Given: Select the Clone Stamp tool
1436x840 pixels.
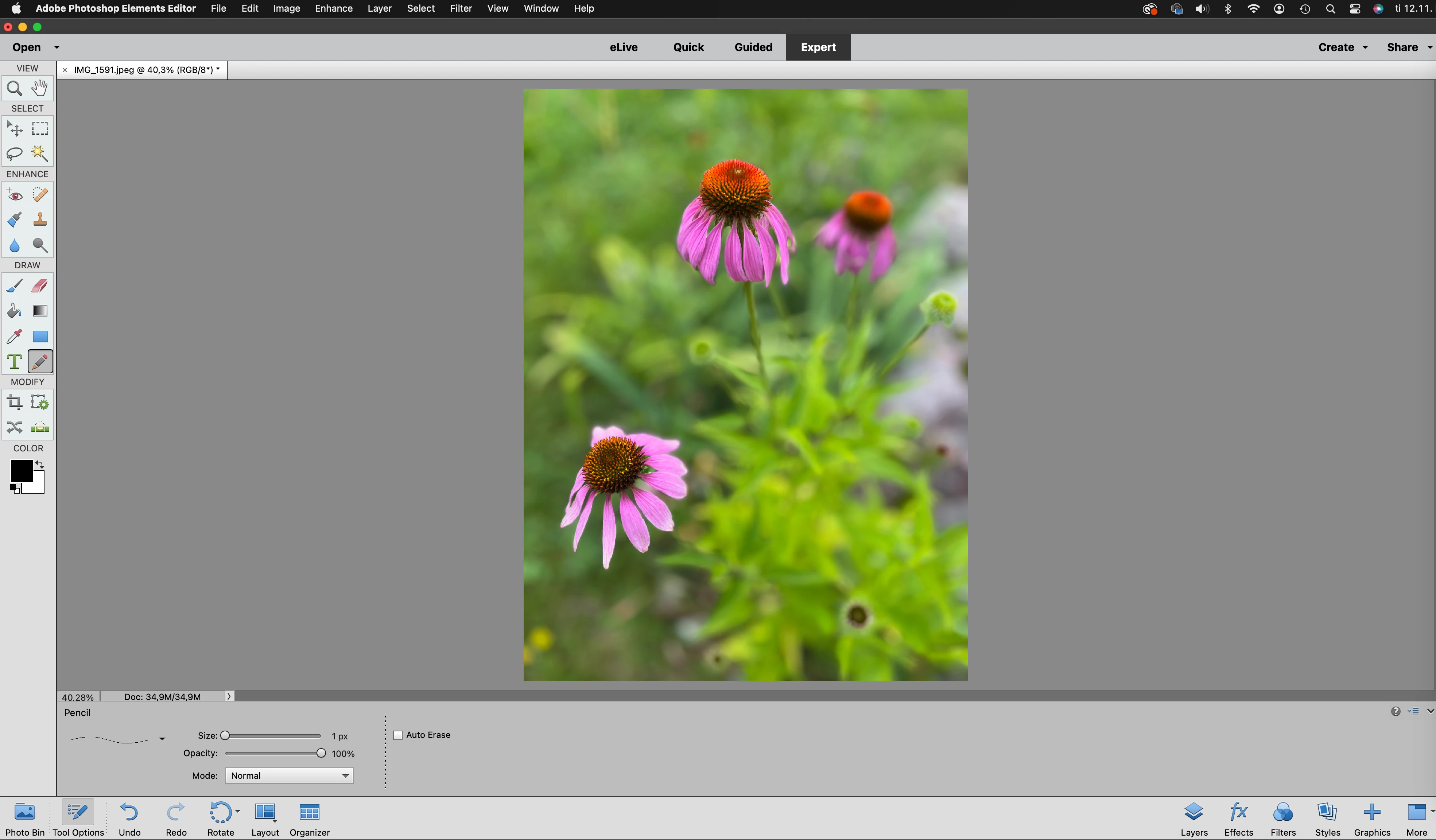Looking at the screenshot, I should pyautogui.click(x=39, y=220).
